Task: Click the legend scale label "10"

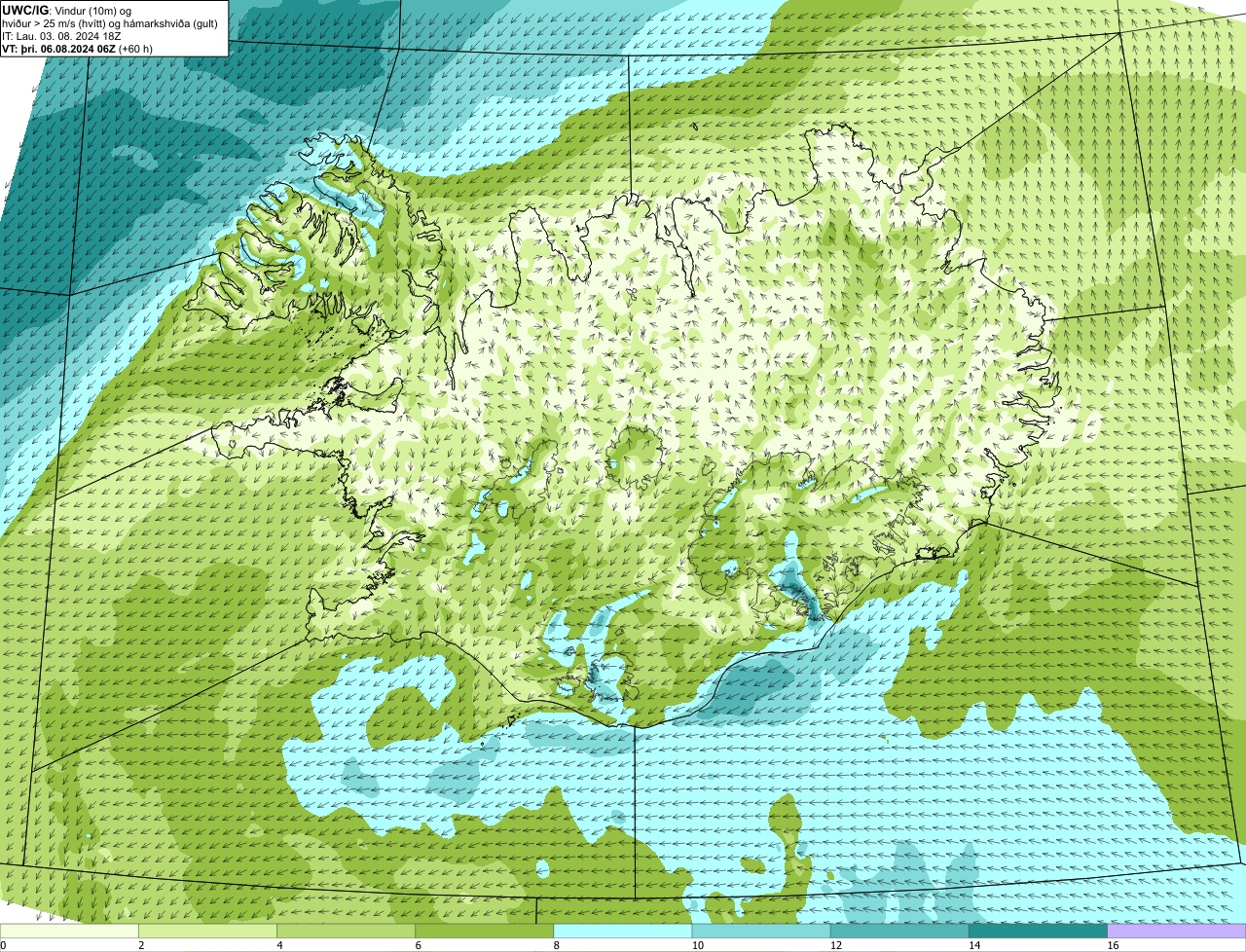Action: 697,945
